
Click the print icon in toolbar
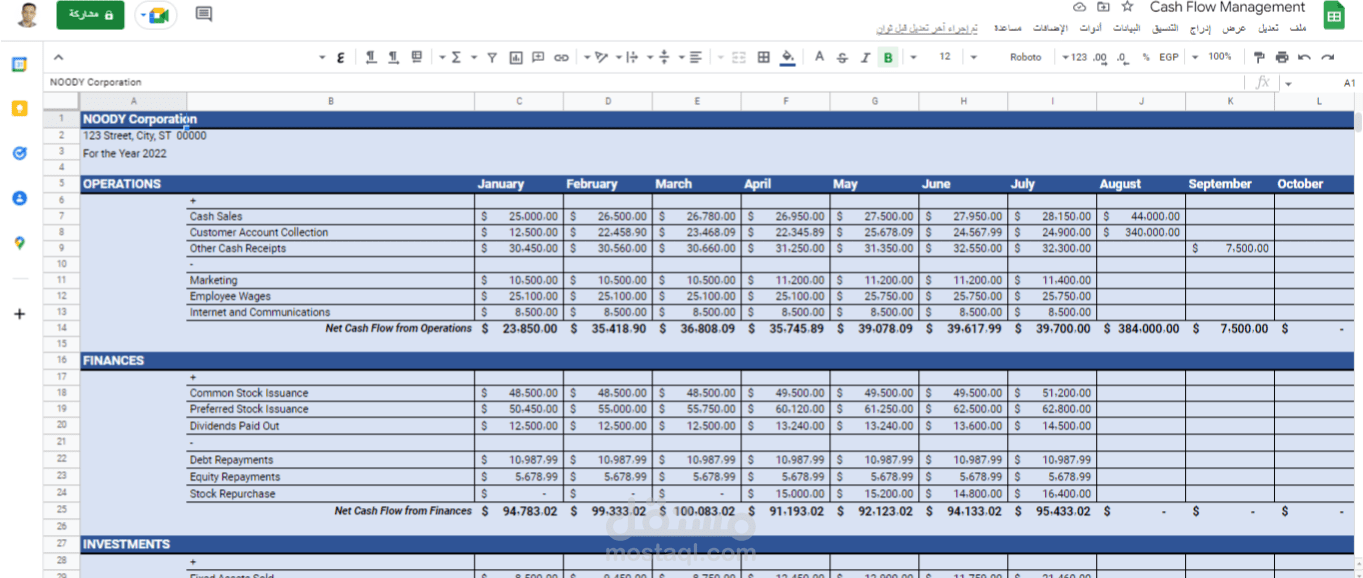tap(1281, 57)
